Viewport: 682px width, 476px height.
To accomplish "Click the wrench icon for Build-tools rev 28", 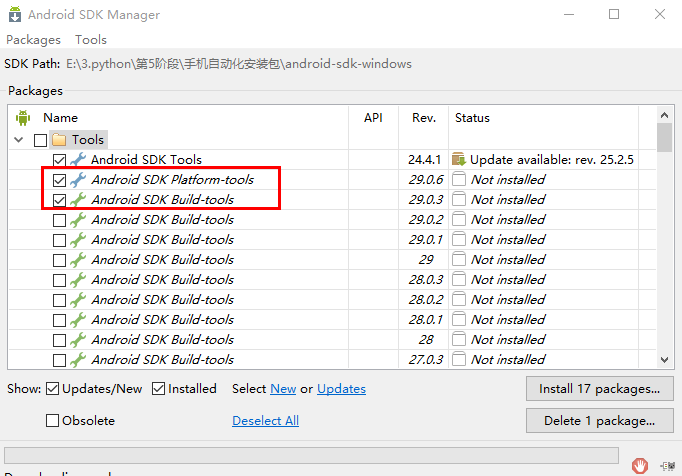I will (78, 339).
